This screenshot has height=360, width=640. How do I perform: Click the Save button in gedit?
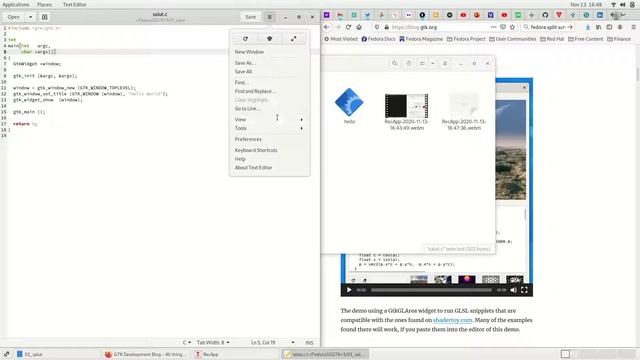(x=251, y=17)
